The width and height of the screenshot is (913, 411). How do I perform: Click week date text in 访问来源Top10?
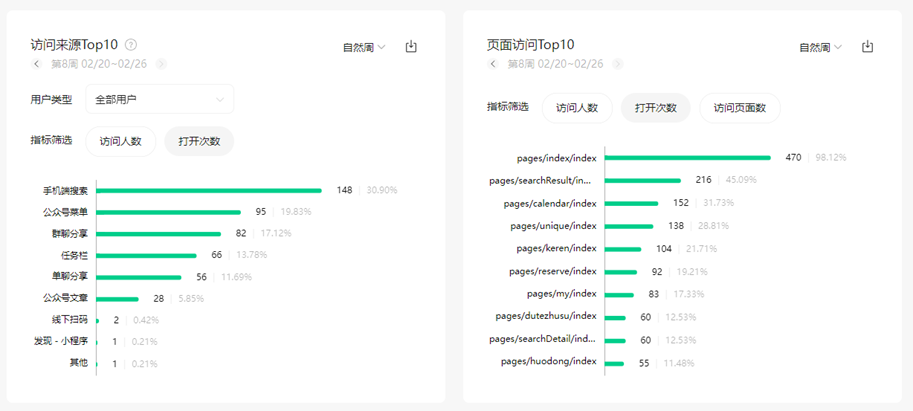point(99,64)
